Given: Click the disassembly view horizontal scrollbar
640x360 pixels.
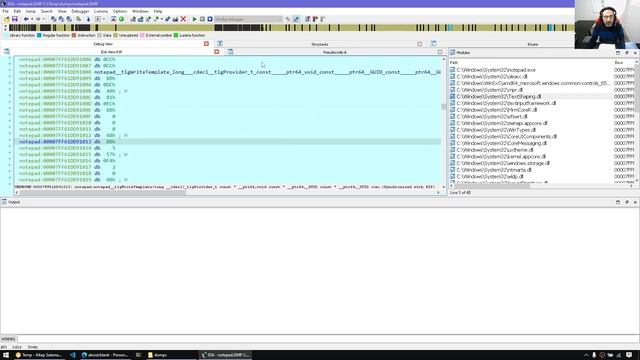Looking at the screenshot, I should pyautogui.click(x=227, y=192).
